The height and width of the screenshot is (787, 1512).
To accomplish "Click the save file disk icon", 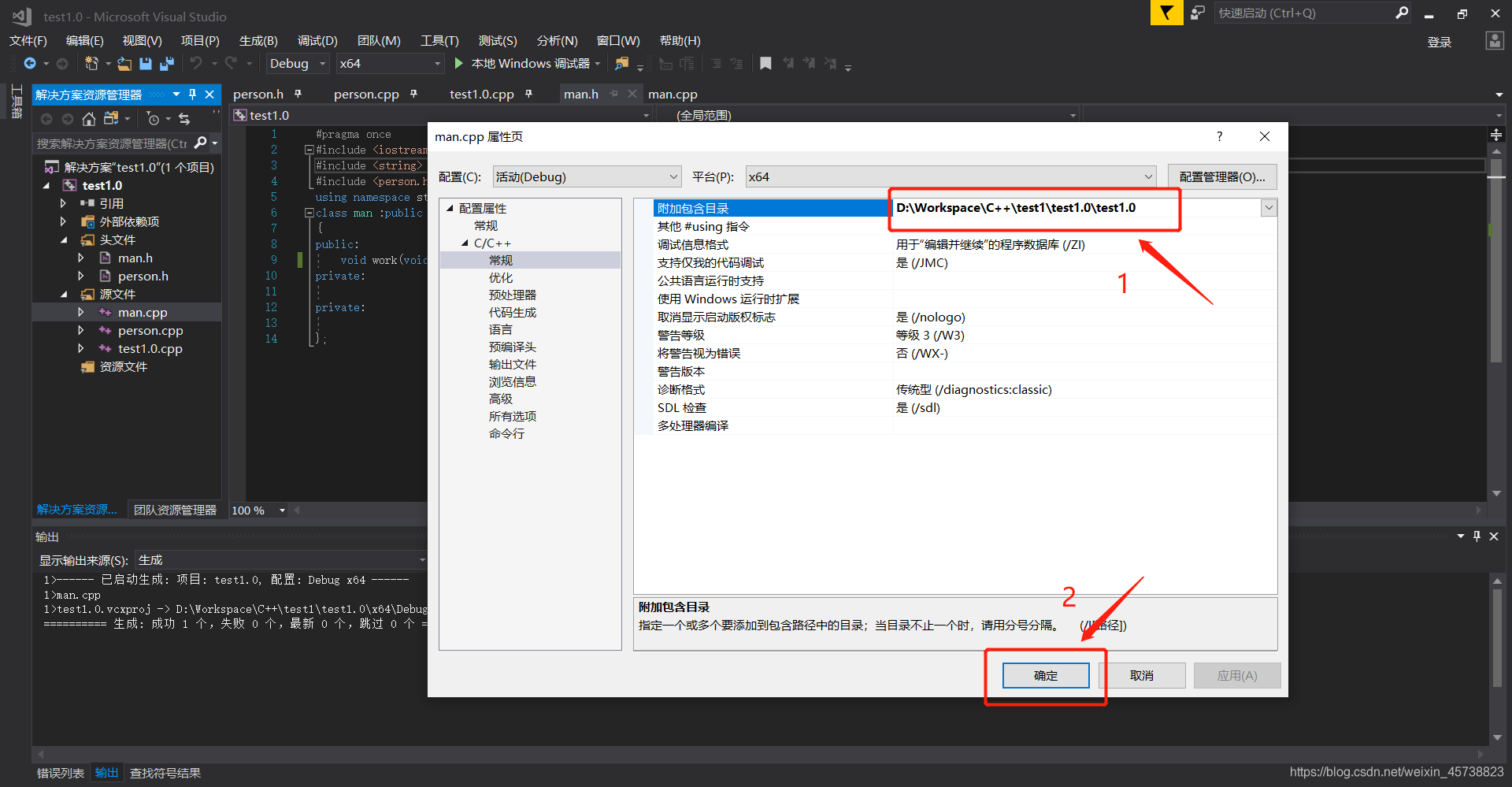I will [146, 64].
